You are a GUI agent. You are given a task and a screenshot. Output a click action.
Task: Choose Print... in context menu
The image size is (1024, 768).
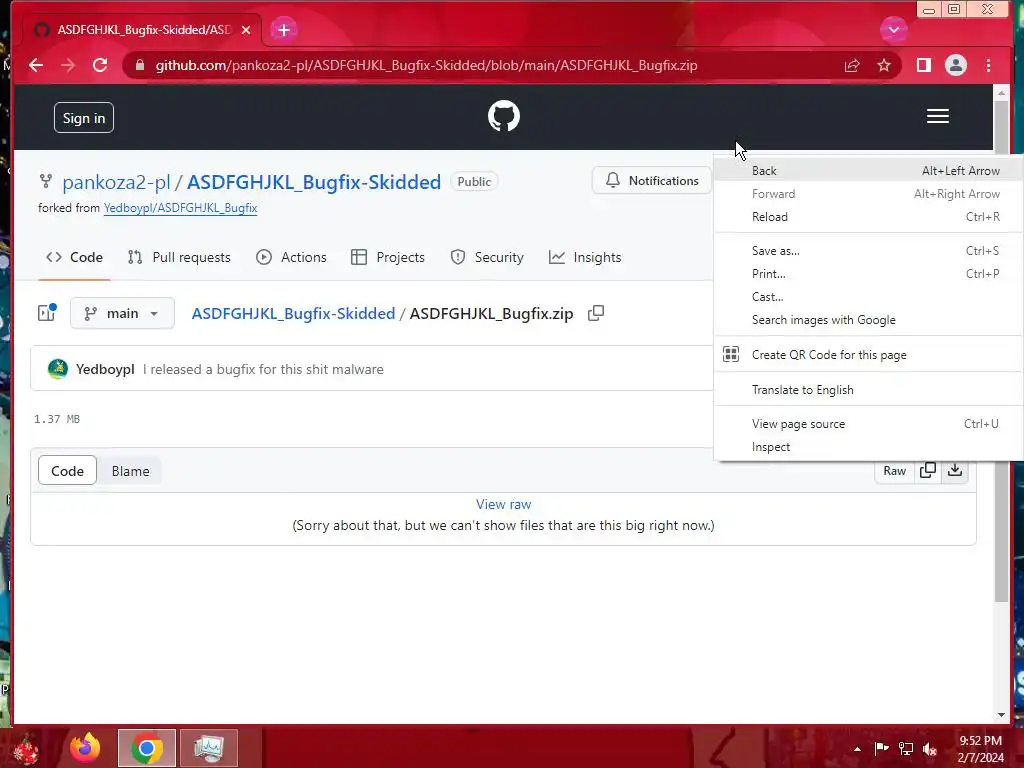click(x=869, y=274)
